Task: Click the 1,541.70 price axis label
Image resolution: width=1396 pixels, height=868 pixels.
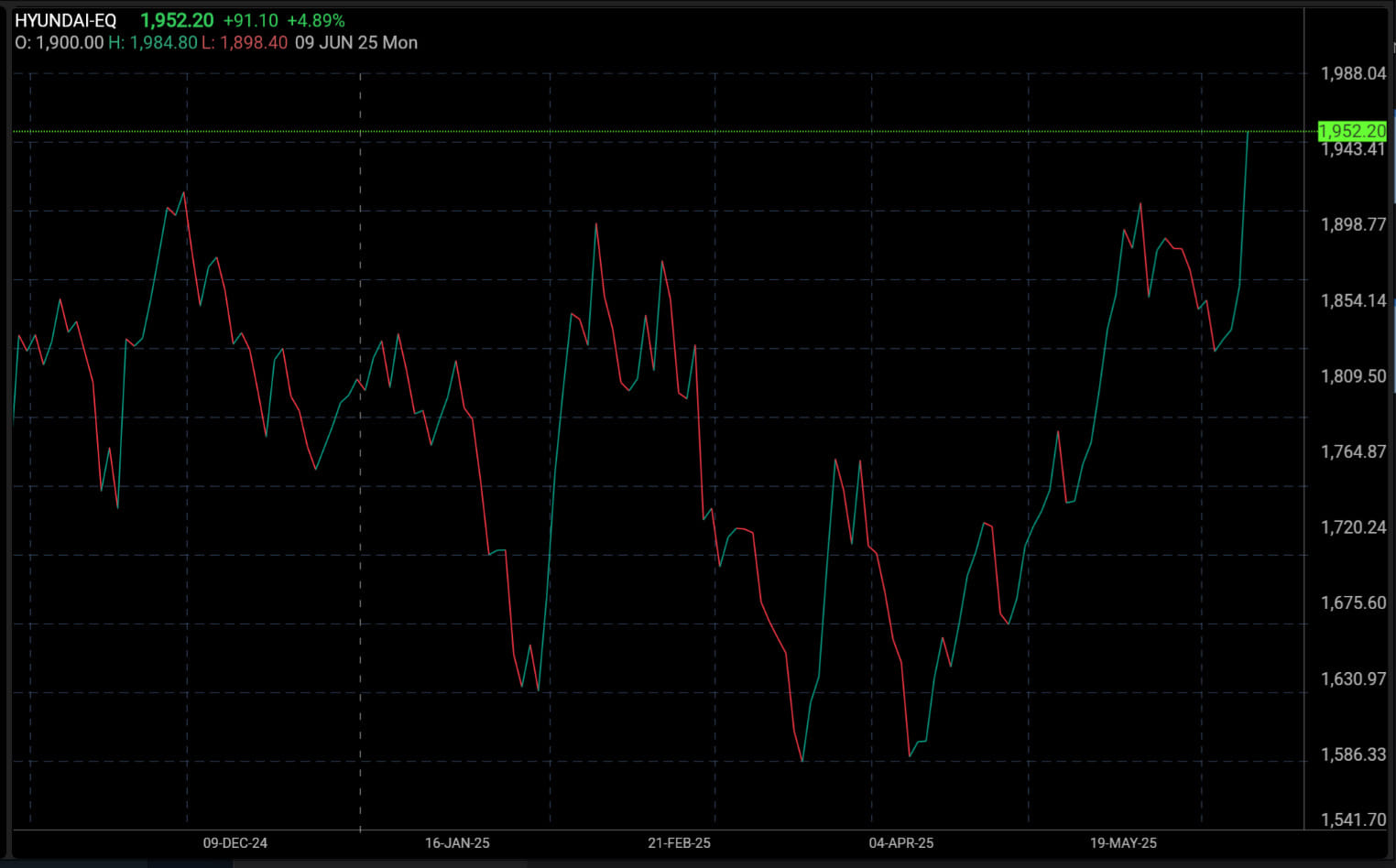Action: 1353,819
